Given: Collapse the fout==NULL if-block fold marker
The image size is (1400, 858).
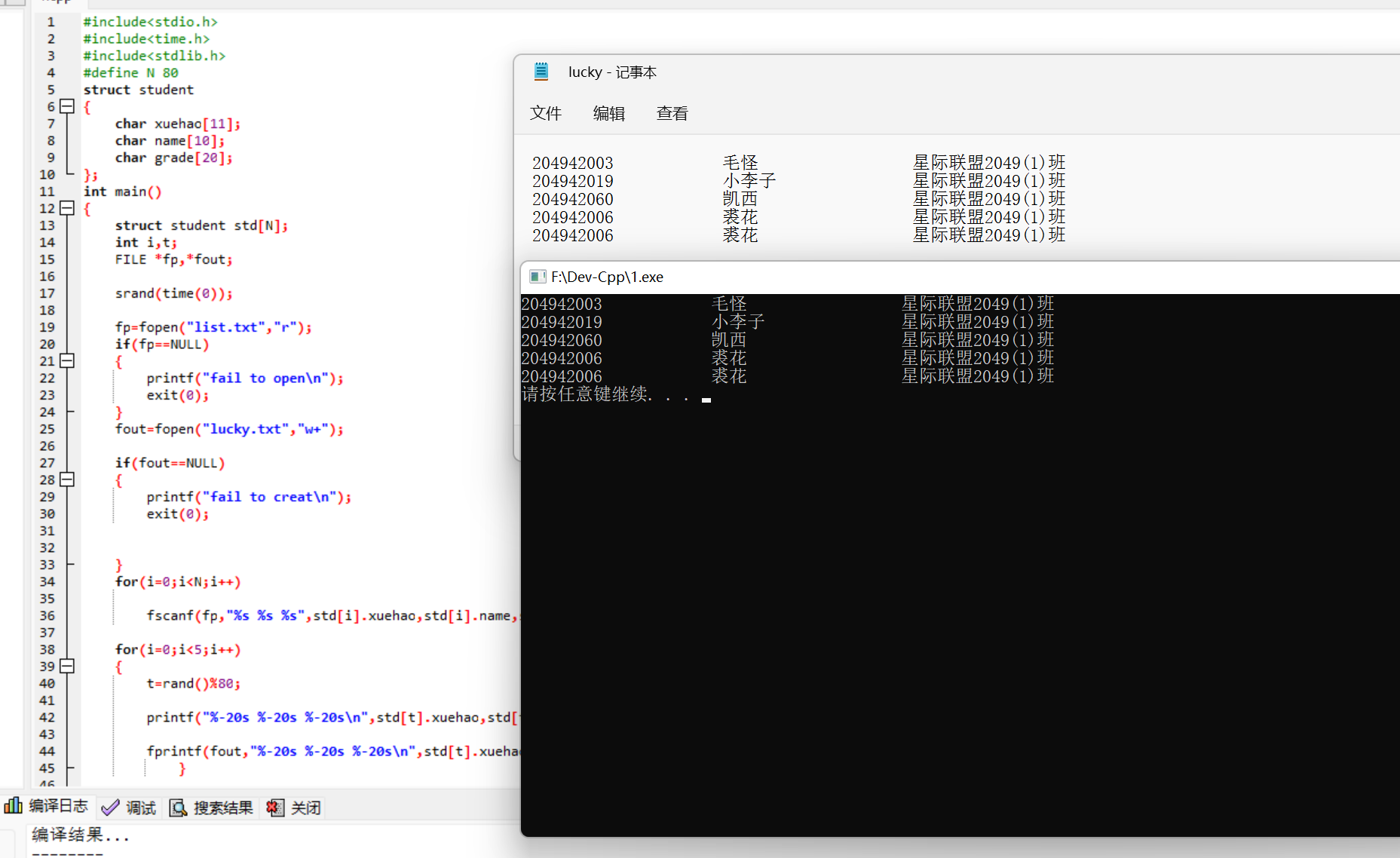Looking at the screenshot, I should click(67, 480).
